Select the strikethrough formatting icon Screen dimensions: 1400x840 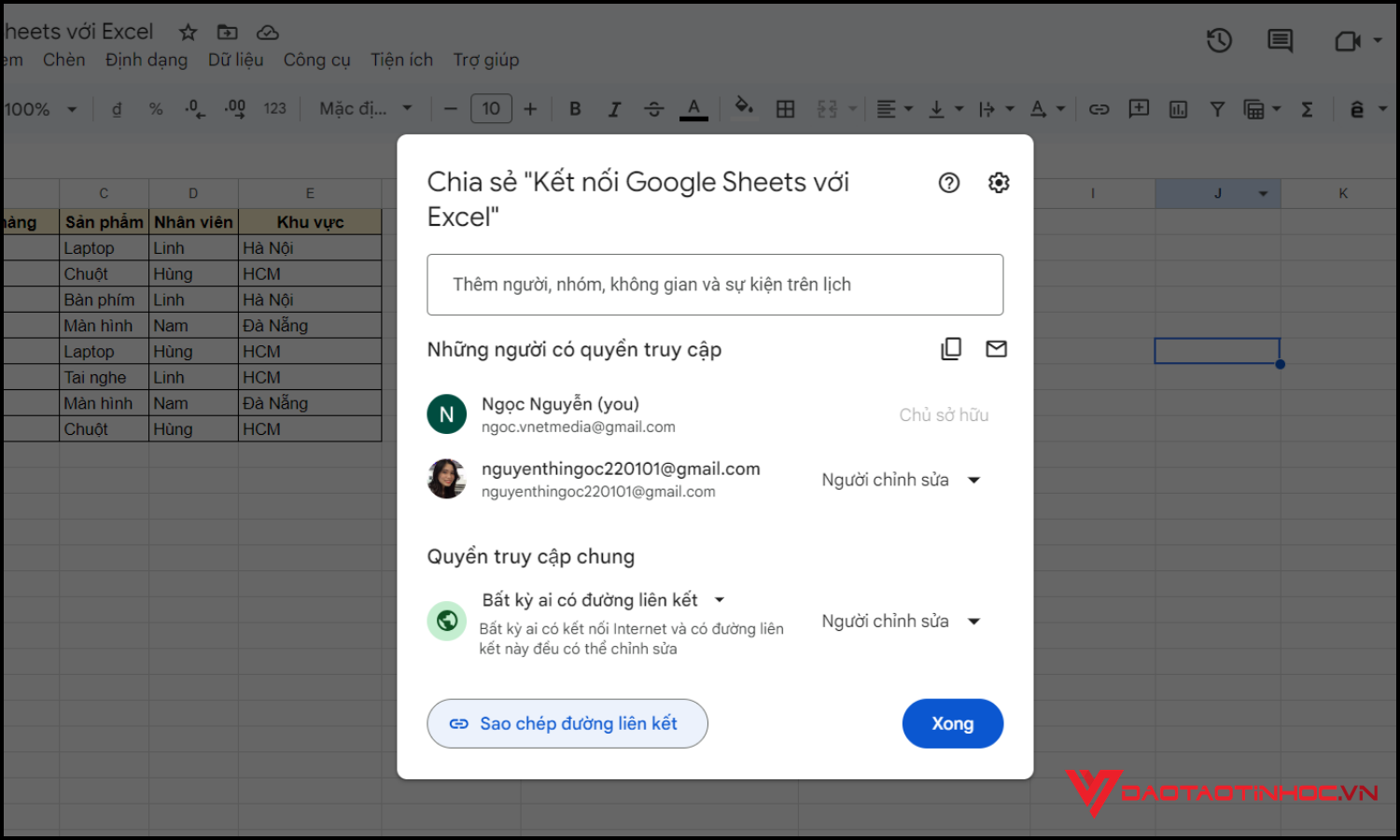[x=653, y=108]
